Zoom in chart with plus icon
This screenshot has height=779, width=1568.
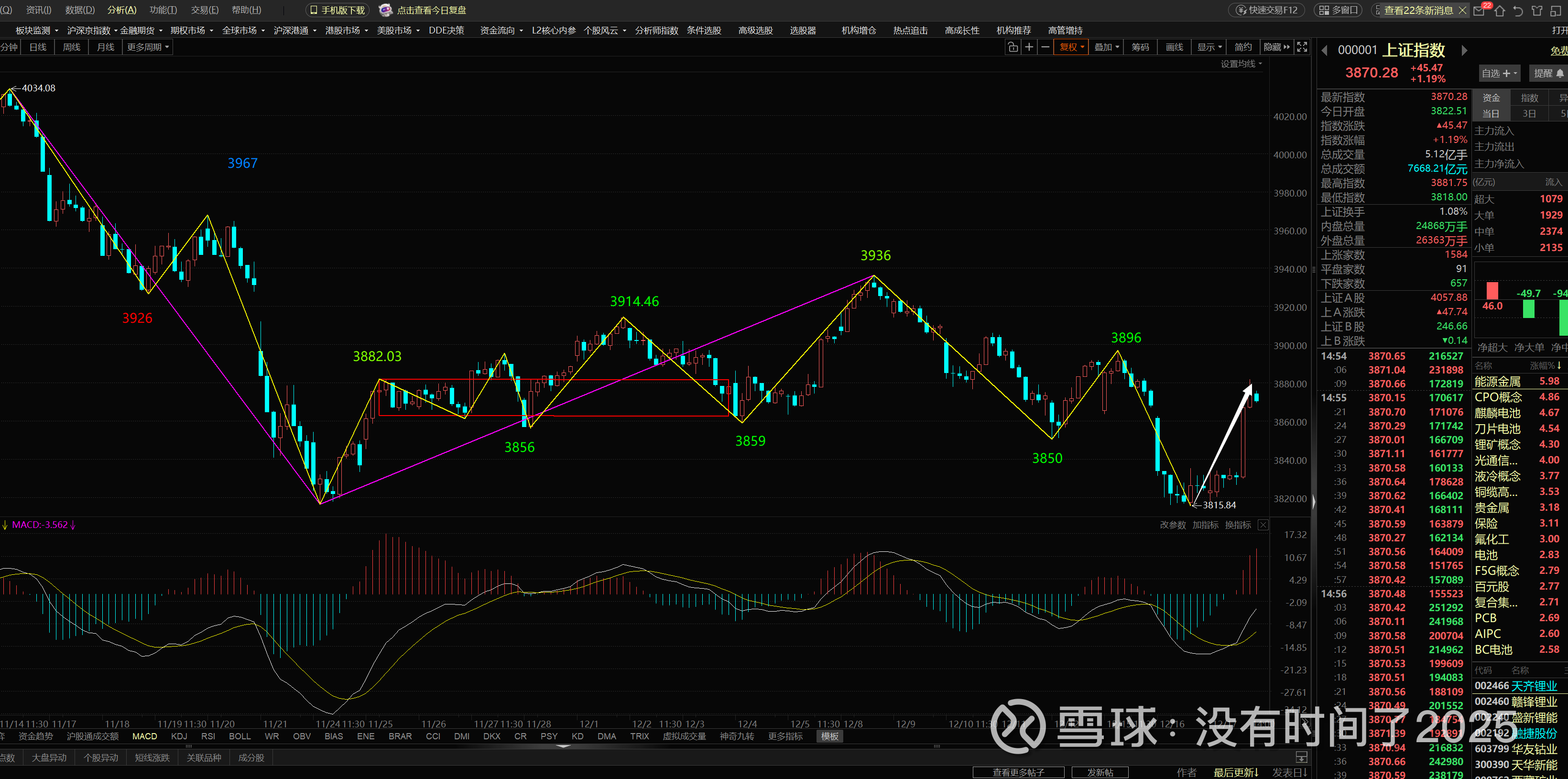[x=1029, y=47]
